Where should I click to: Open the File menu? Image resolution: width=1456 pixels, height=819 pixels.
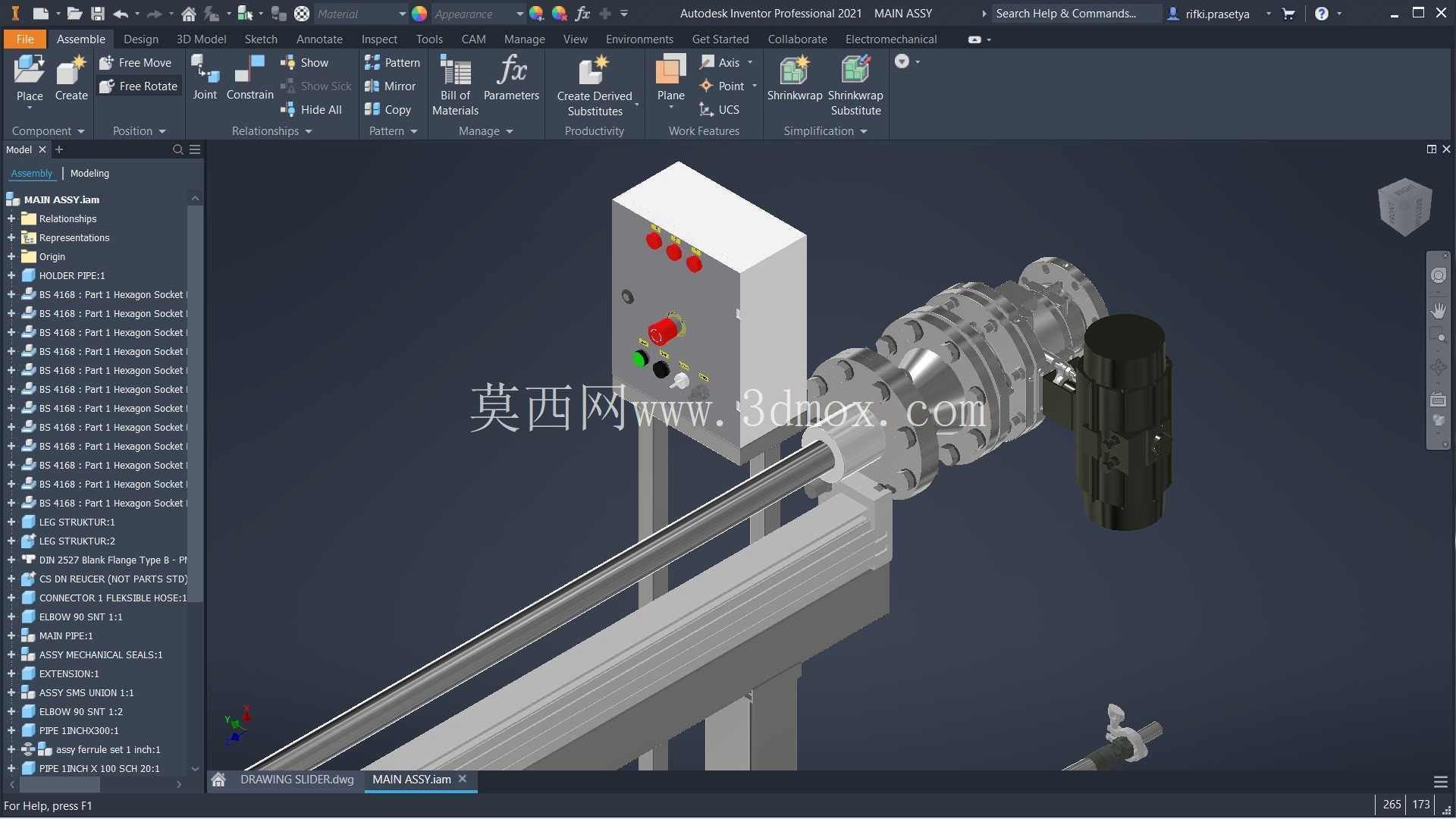coord(25,39)
